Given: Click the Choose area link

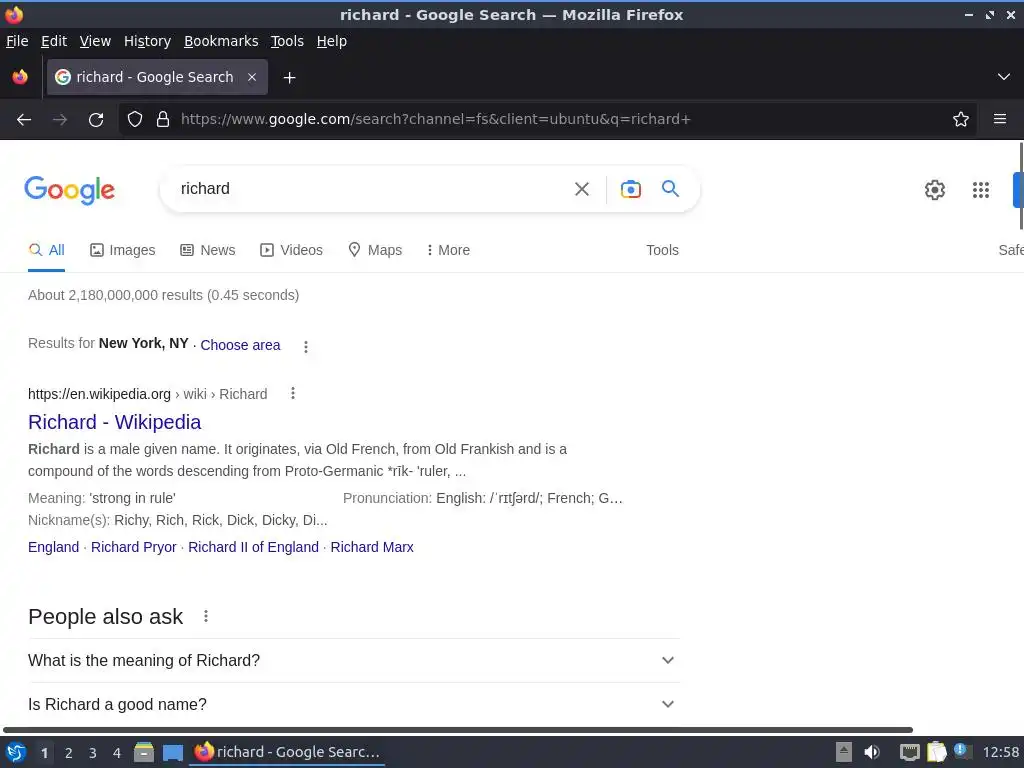Looking at the screenshot, I should point(240,345).
